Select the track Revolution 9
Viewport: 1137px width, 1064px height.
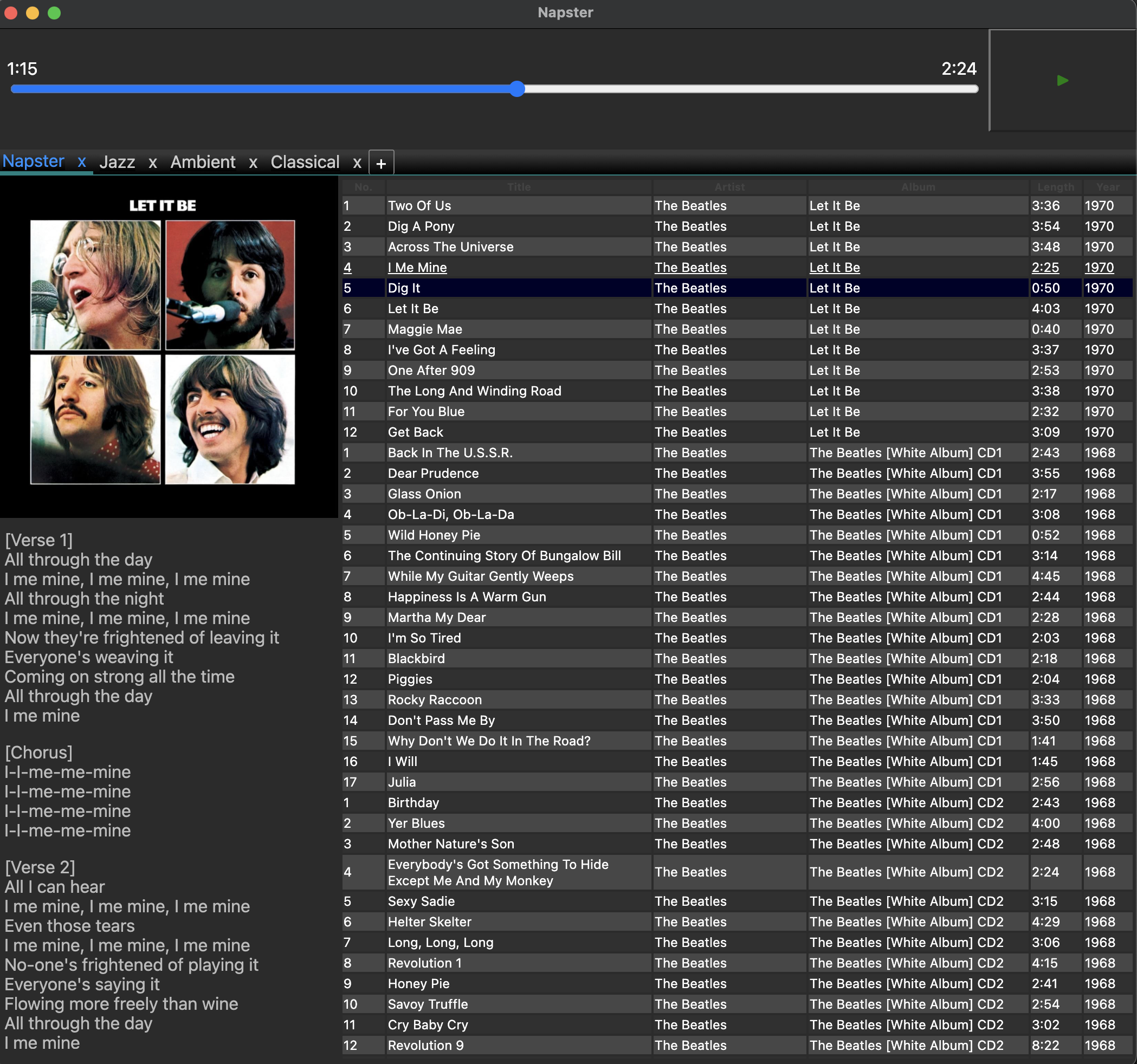[x=737, y=1045]
